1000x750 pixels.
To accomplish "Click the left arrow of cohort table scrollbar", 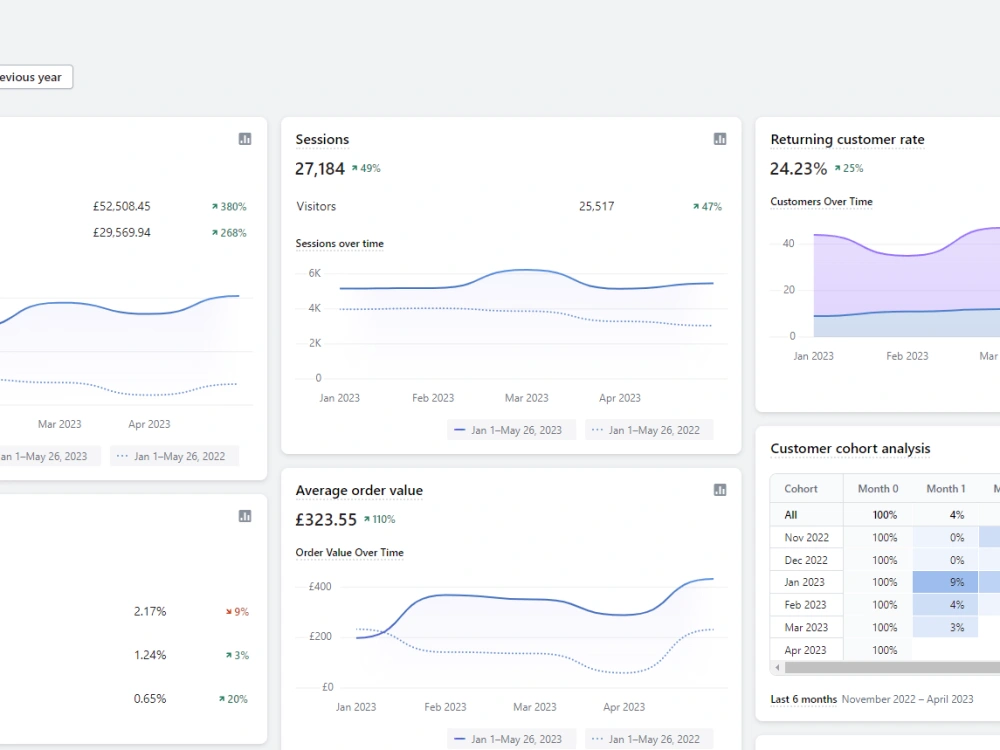I will [x=777, y=668].
